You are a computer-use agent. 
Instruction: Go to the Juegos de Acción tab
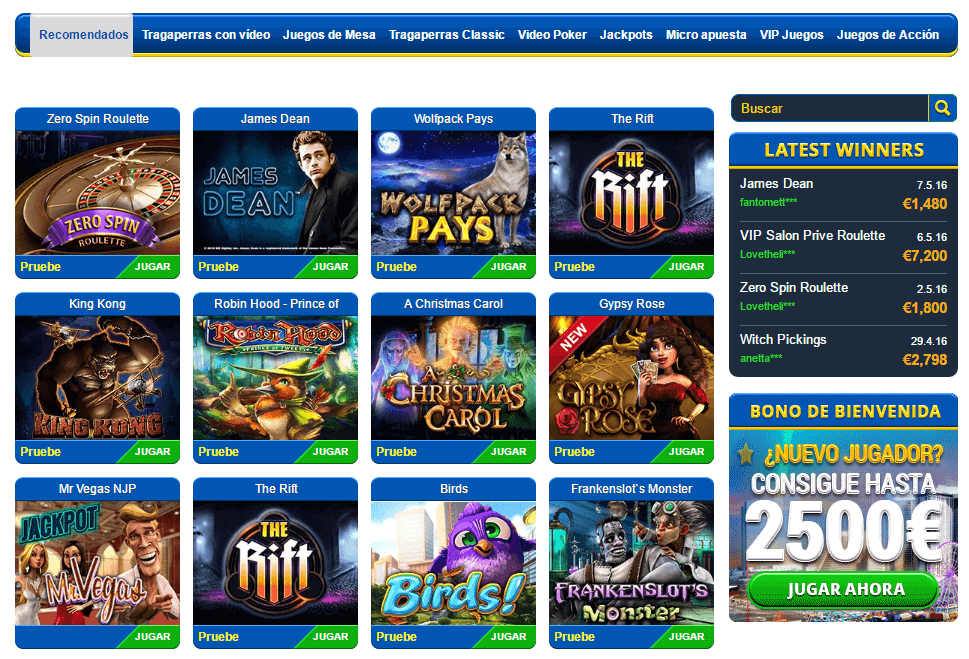pyautogui.click(x=887, y=35)
